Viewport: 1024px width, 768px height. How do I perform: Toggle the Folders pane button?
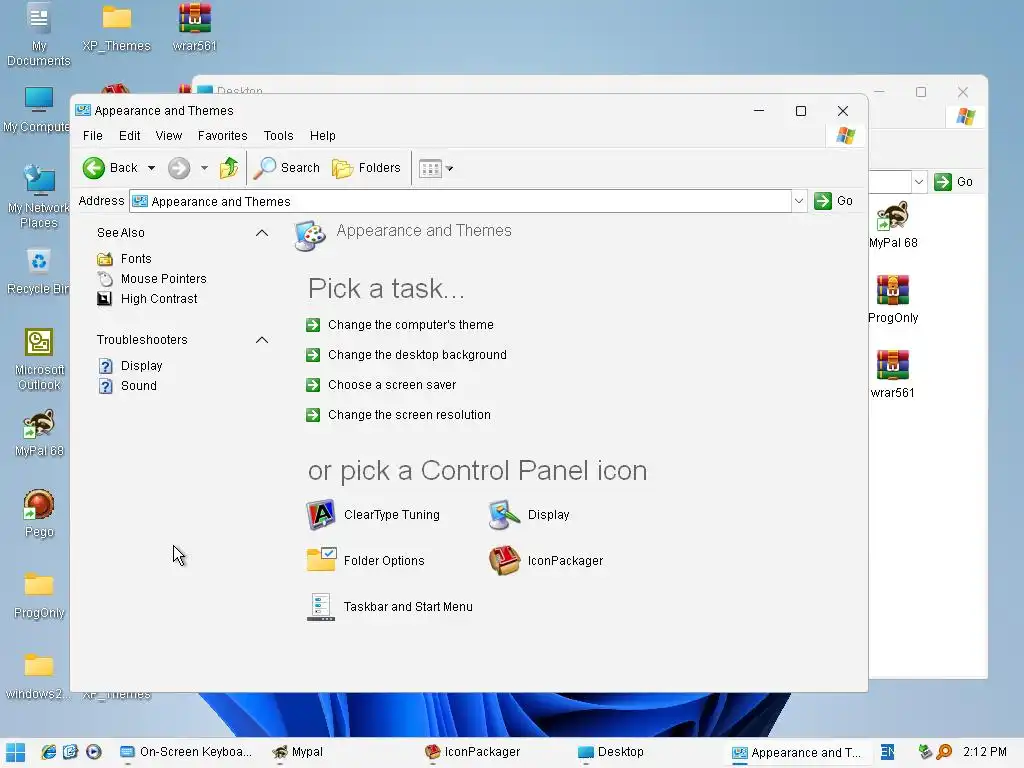click(366, 168)
